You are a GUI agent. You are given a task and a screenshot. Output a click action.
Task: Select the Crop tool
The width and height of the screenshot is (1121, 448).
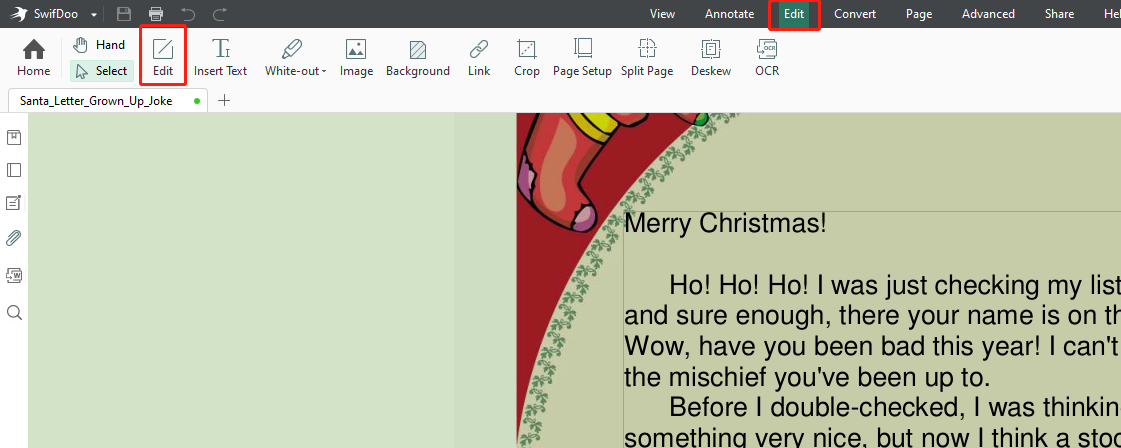pyautogui.click(x=527, y=58)
